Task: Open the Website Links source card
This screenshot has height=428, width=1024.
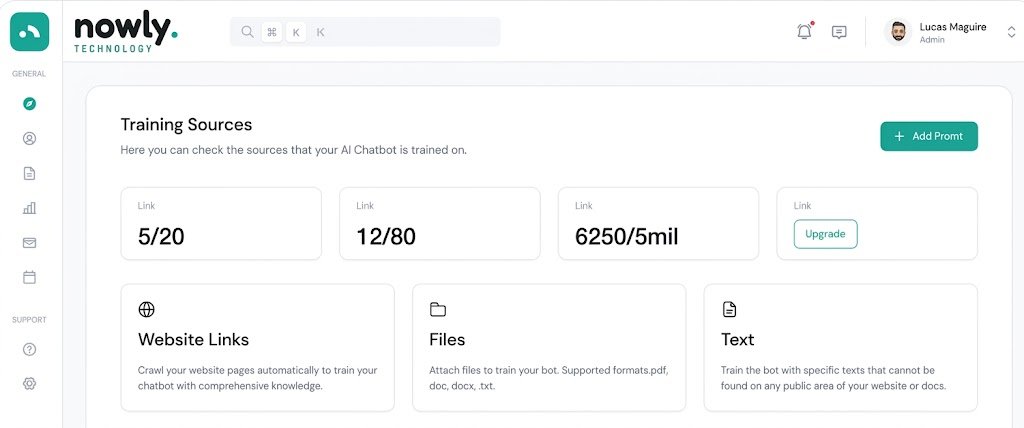Action: coord(257,348)
